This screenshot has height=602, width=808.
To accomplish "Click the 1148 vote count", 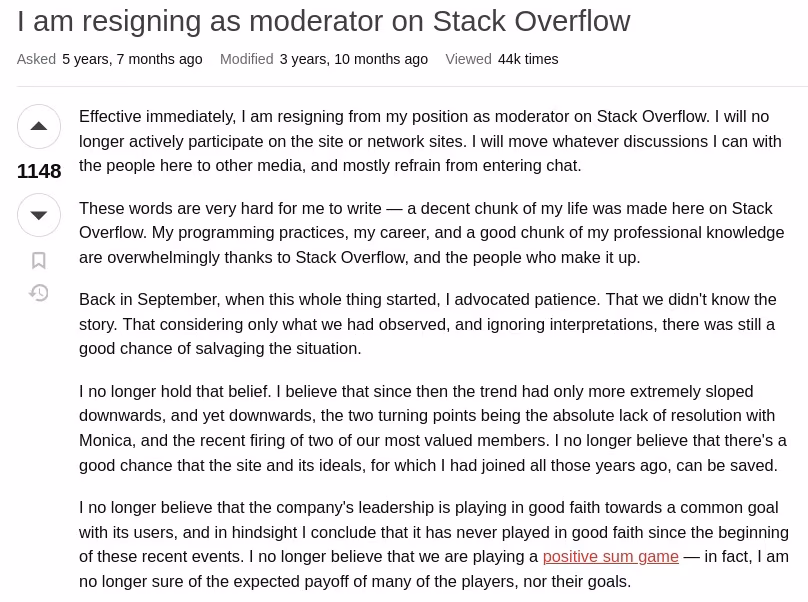I will point(39,171).
